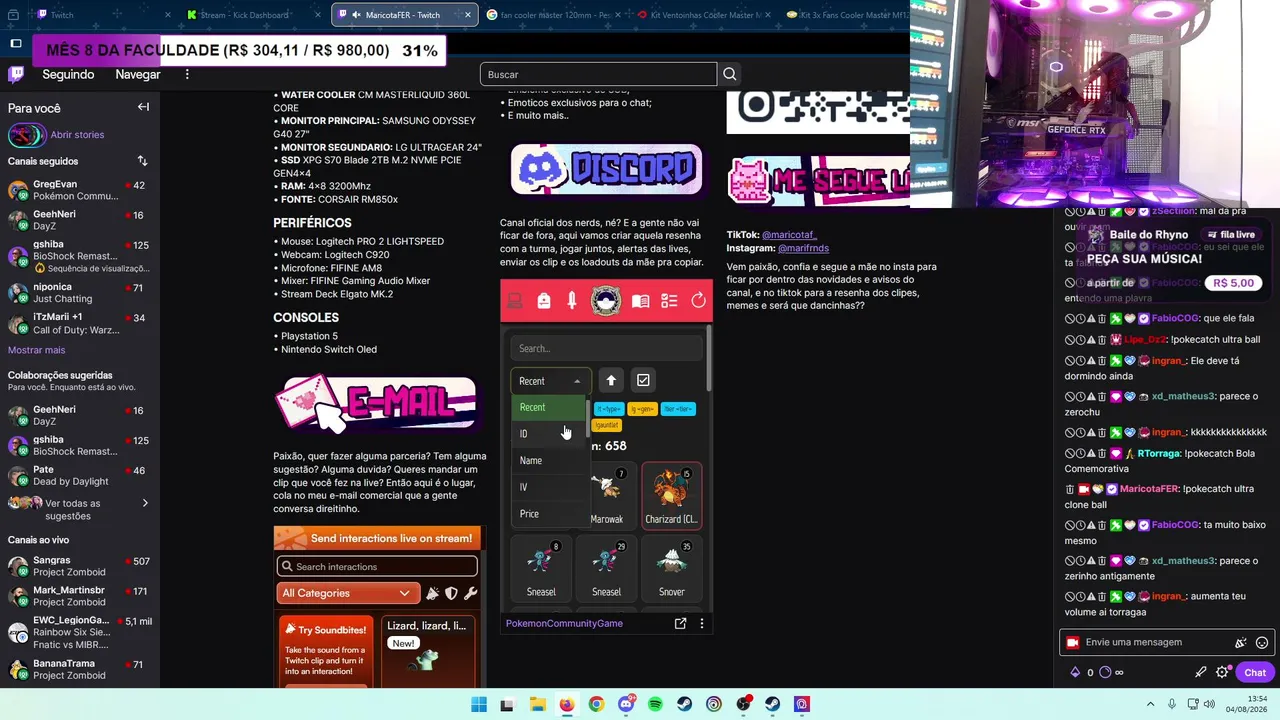Show hidden system tray icons
Image resolution: width=1280 pixels, height=720 pixels.
click(1152, 704)
